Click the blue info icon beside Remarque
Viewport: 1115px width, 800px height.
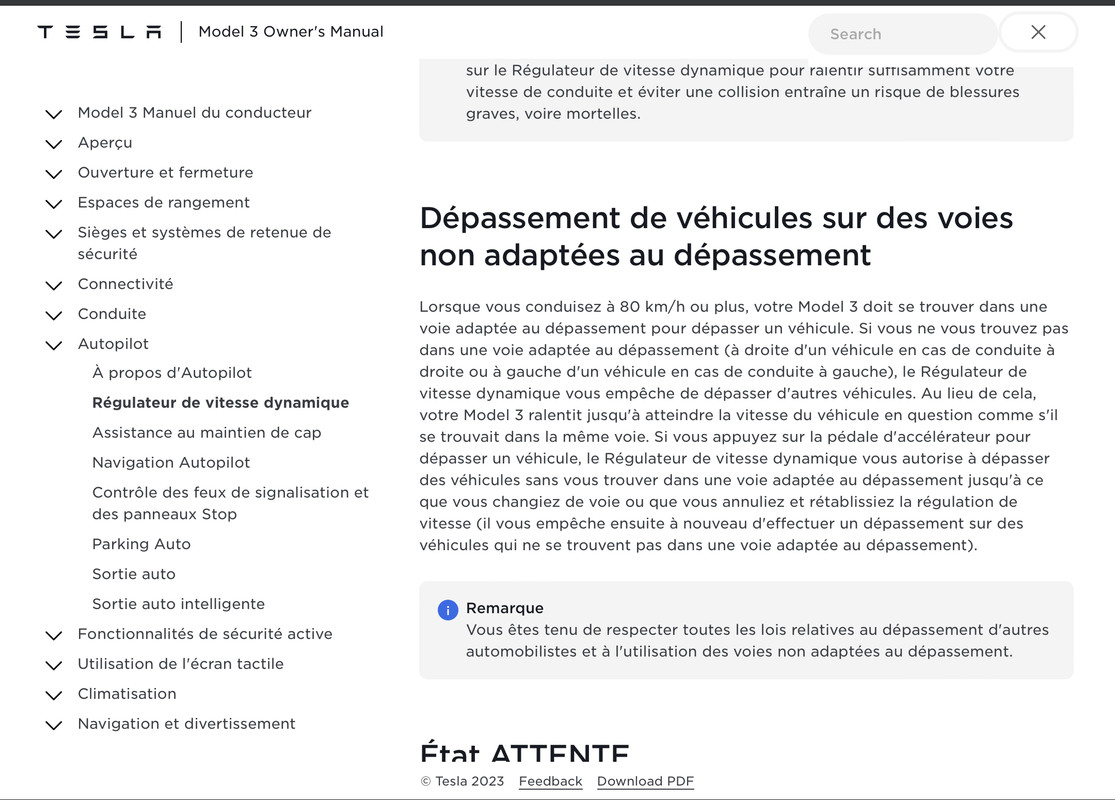(447, 610)
